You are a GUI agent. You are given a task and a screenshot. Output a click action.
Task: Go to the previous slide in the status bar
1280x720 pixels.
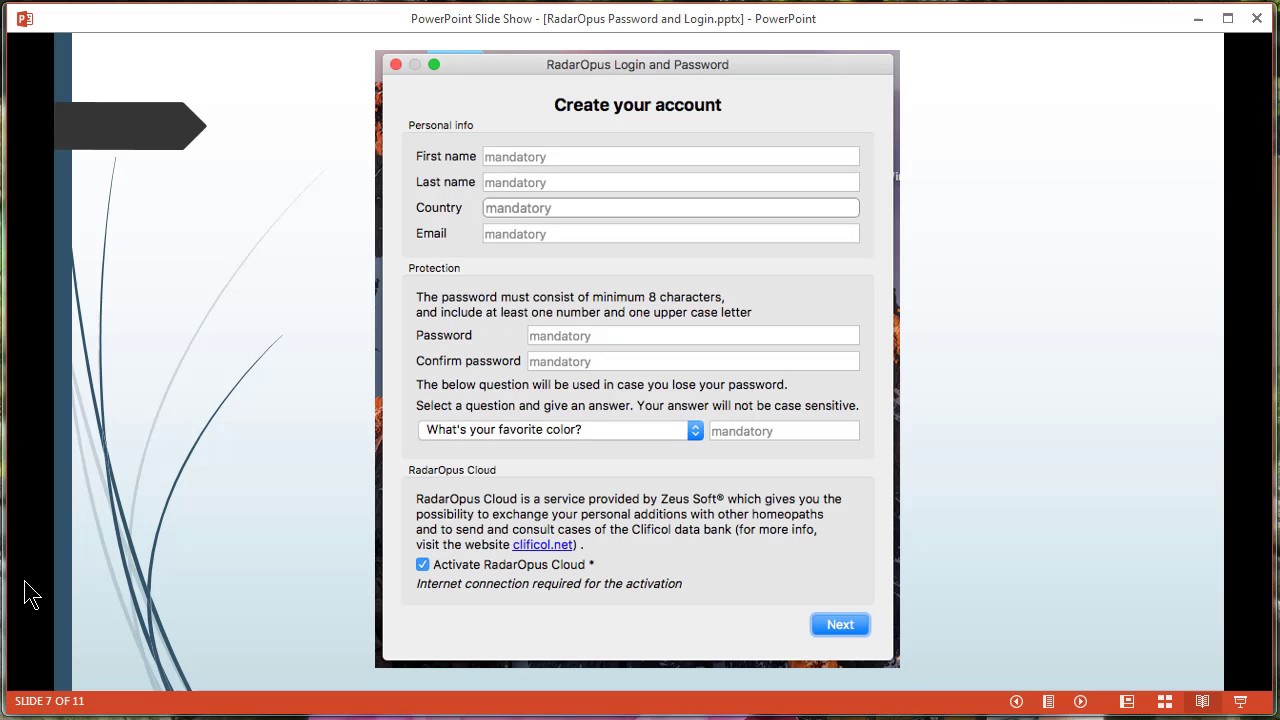click(x=1016, y=702)
